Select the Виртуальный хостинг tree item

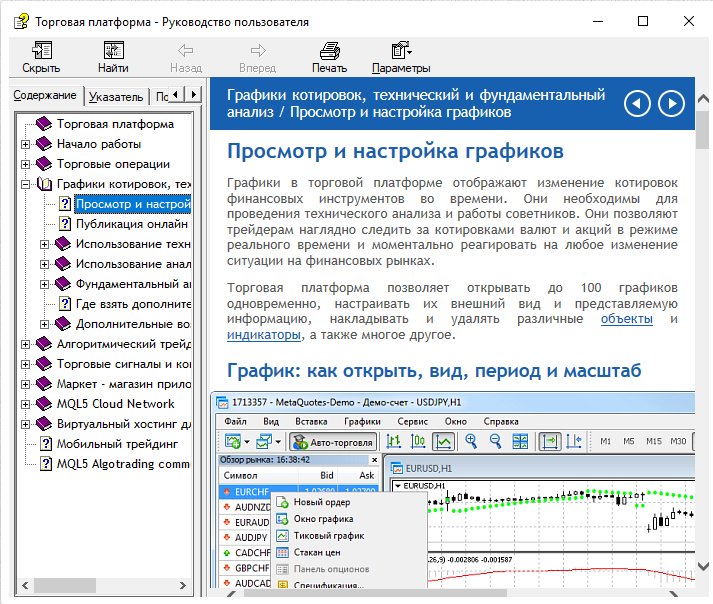pyautogui.click(x=124, y=424)
